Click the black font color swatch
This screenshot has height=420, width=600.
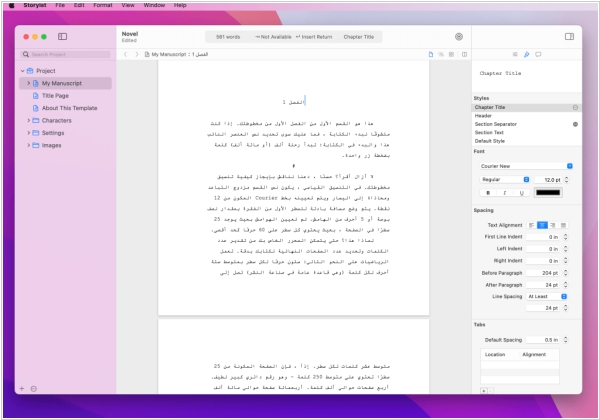pos(548,192)
